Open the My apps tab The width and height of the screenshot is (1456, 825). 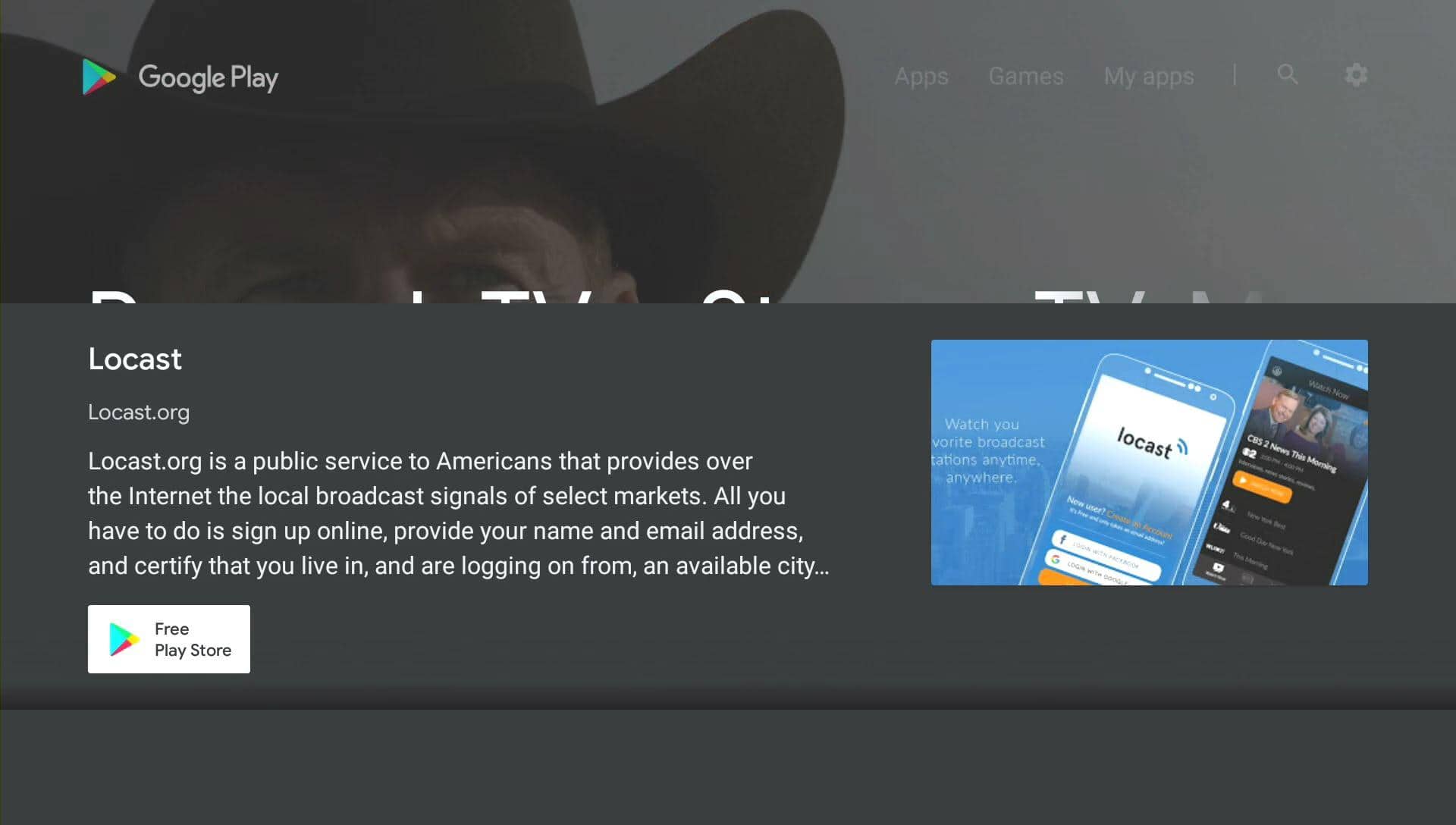click(1148, 76)
